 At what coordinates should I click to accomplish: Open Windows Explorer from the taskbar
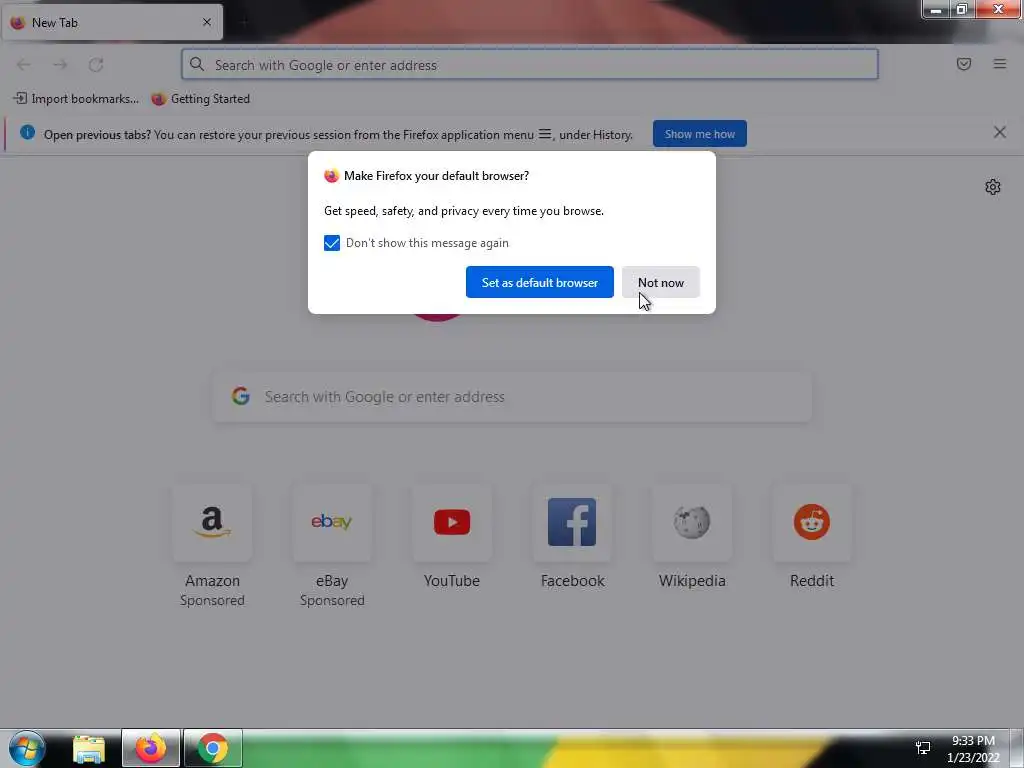(89, 749)
